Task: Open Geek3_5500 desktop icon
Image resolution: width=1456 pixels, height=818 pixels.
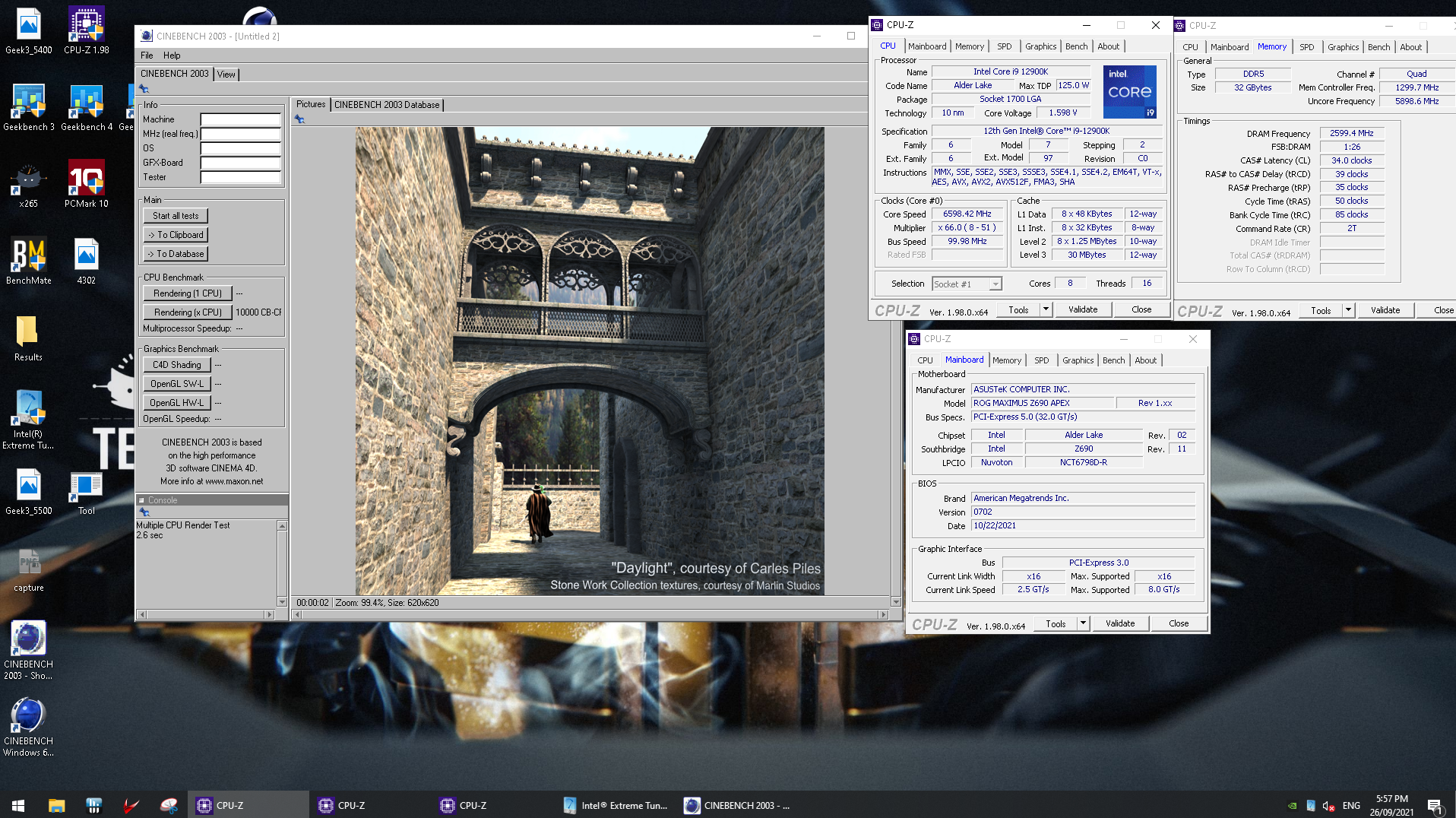Action: [29, 491]
